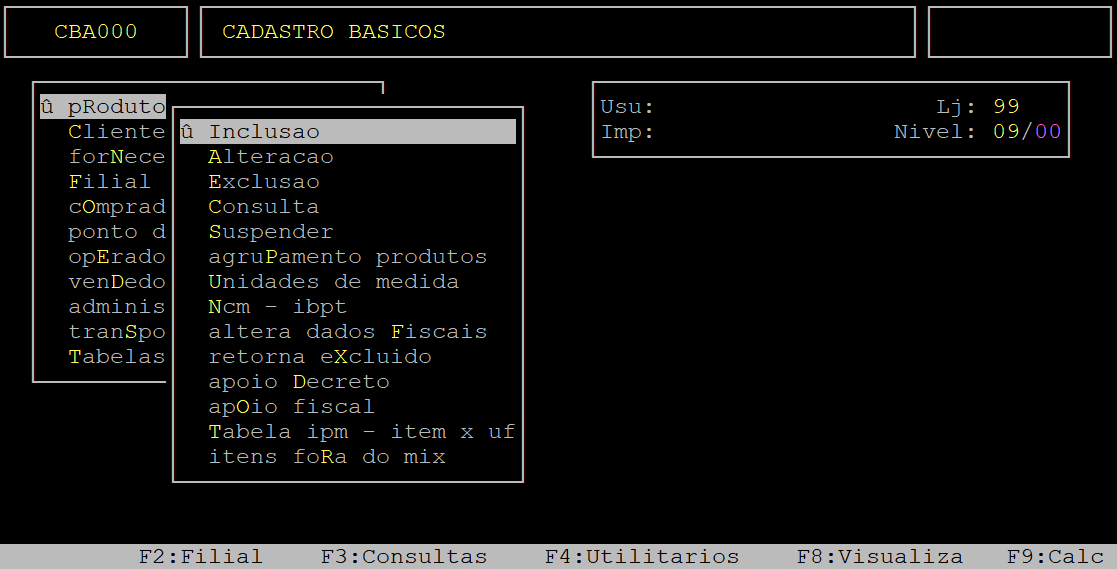The width and height of the screenshot is (1117, 569).
Task: Click Suspender in the product submenu
Action: (271, 231)
